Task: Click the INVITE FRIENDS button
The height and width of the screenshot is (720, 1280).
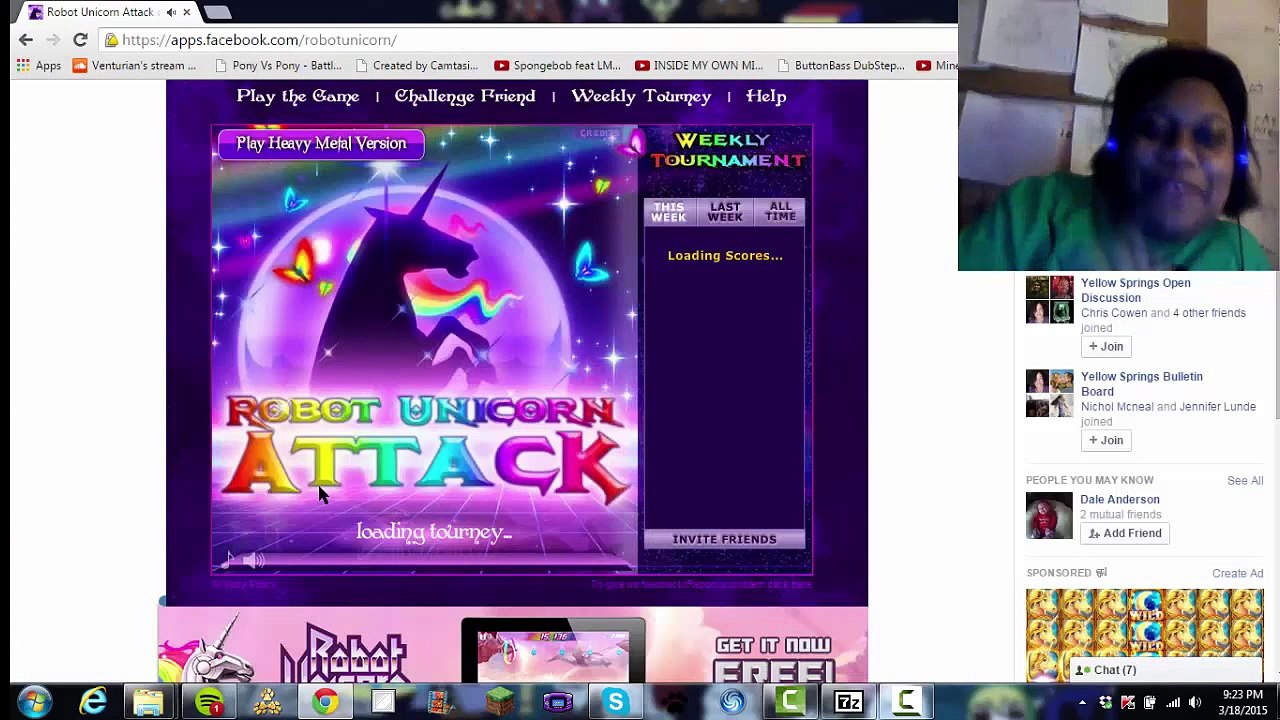Action: click(724, 540)
